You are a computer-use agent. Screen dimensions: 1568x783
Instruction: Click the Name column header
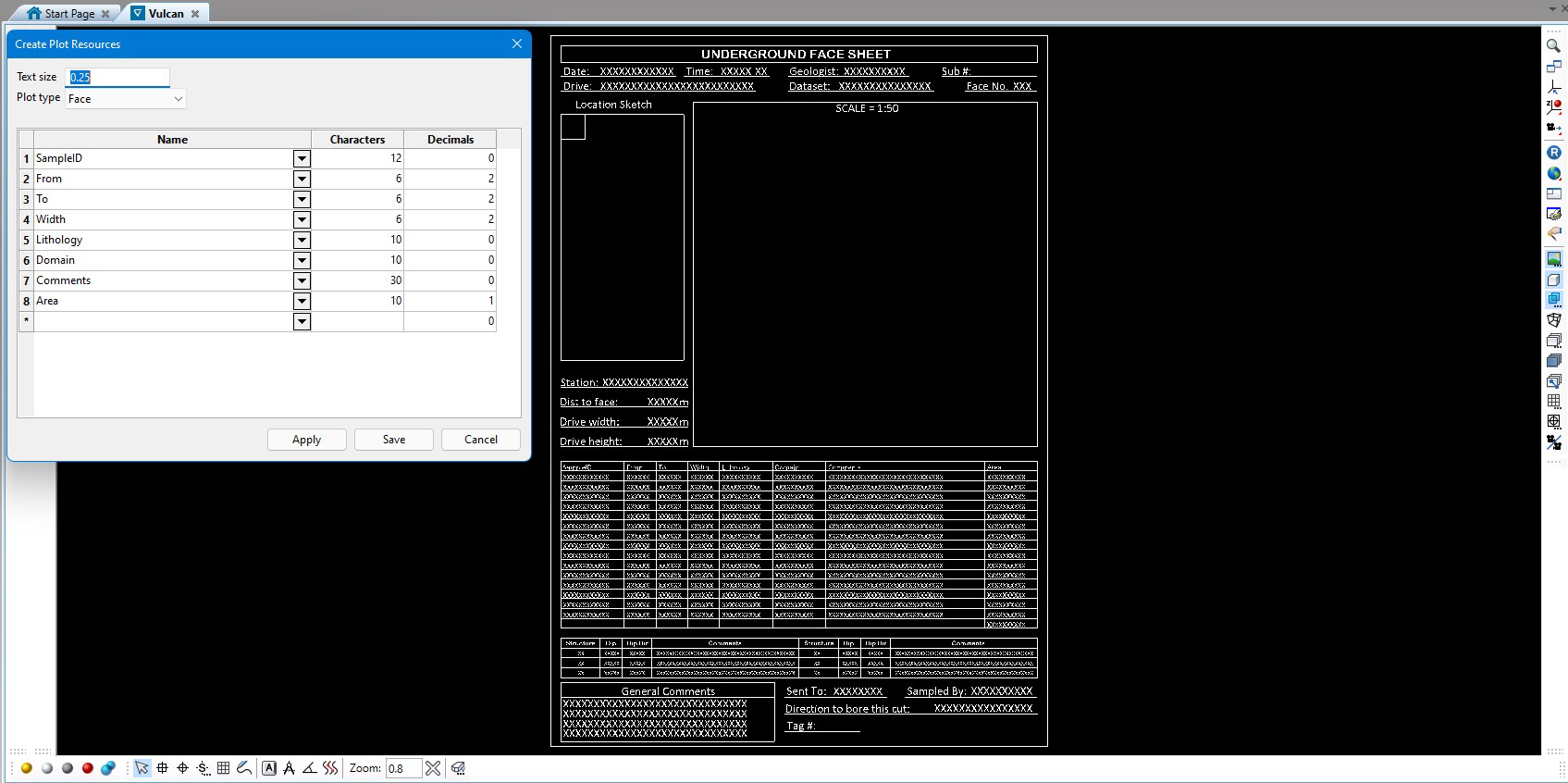(172, 140)
